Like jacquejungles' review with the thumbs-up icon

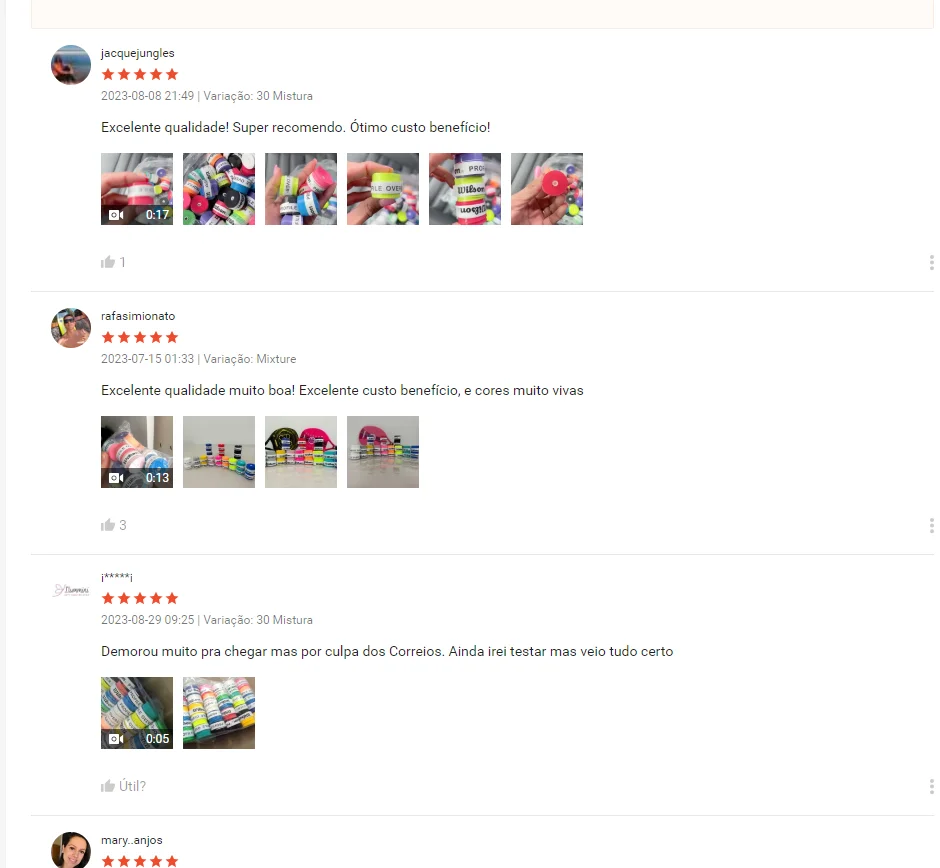click(x=108, y=262)
